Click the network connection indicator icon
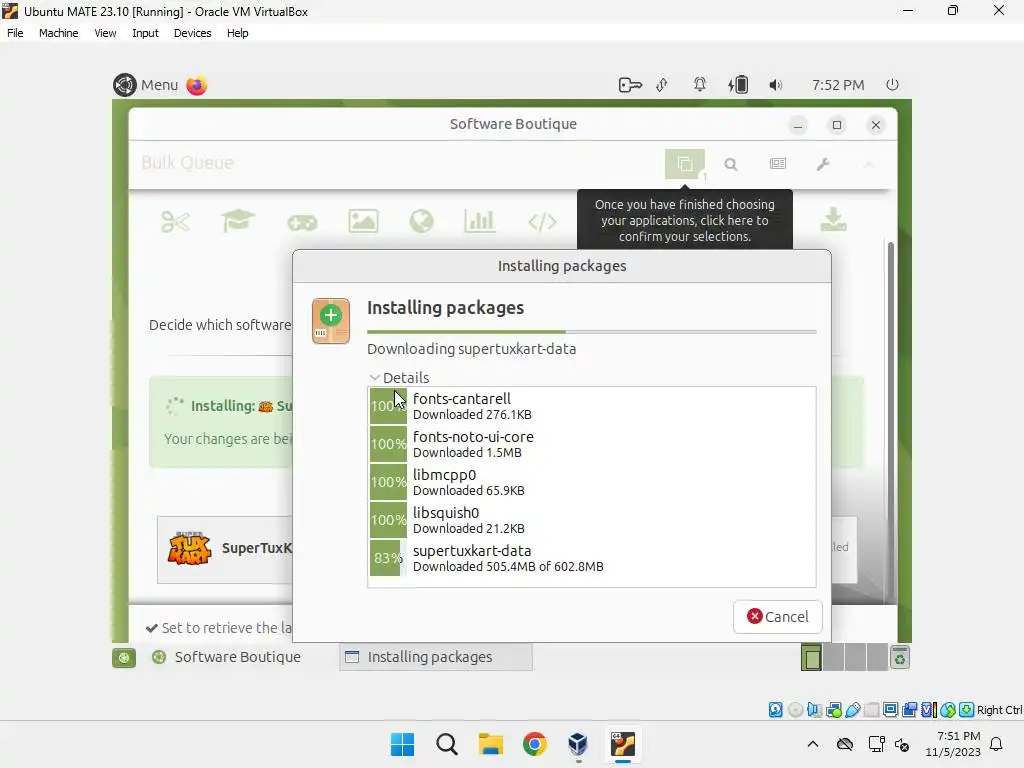This screenshot has width=1024, height=768. point(662,85)
